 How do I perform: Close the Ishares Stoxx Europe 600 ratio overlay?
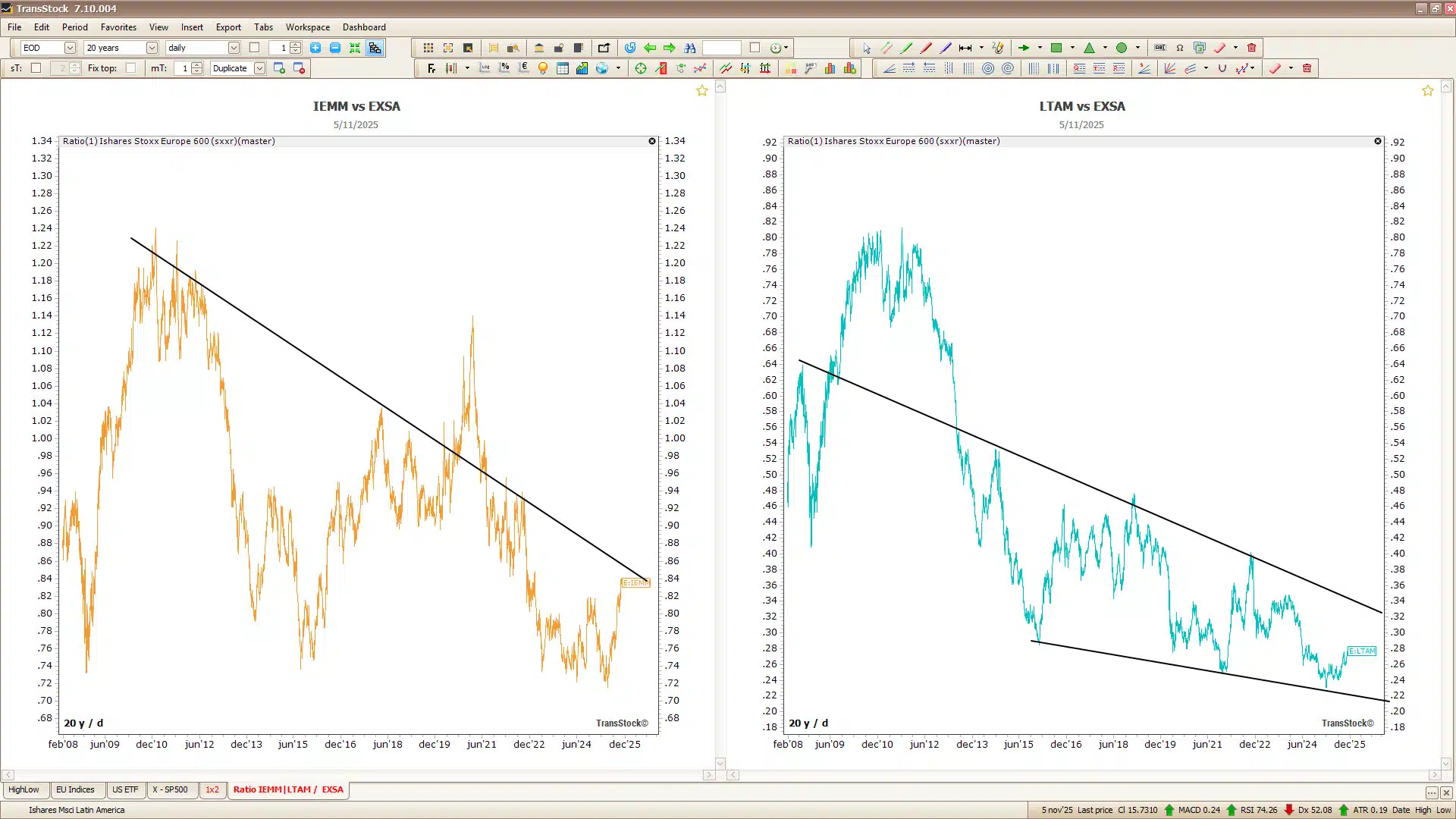(x=651, y=141)
